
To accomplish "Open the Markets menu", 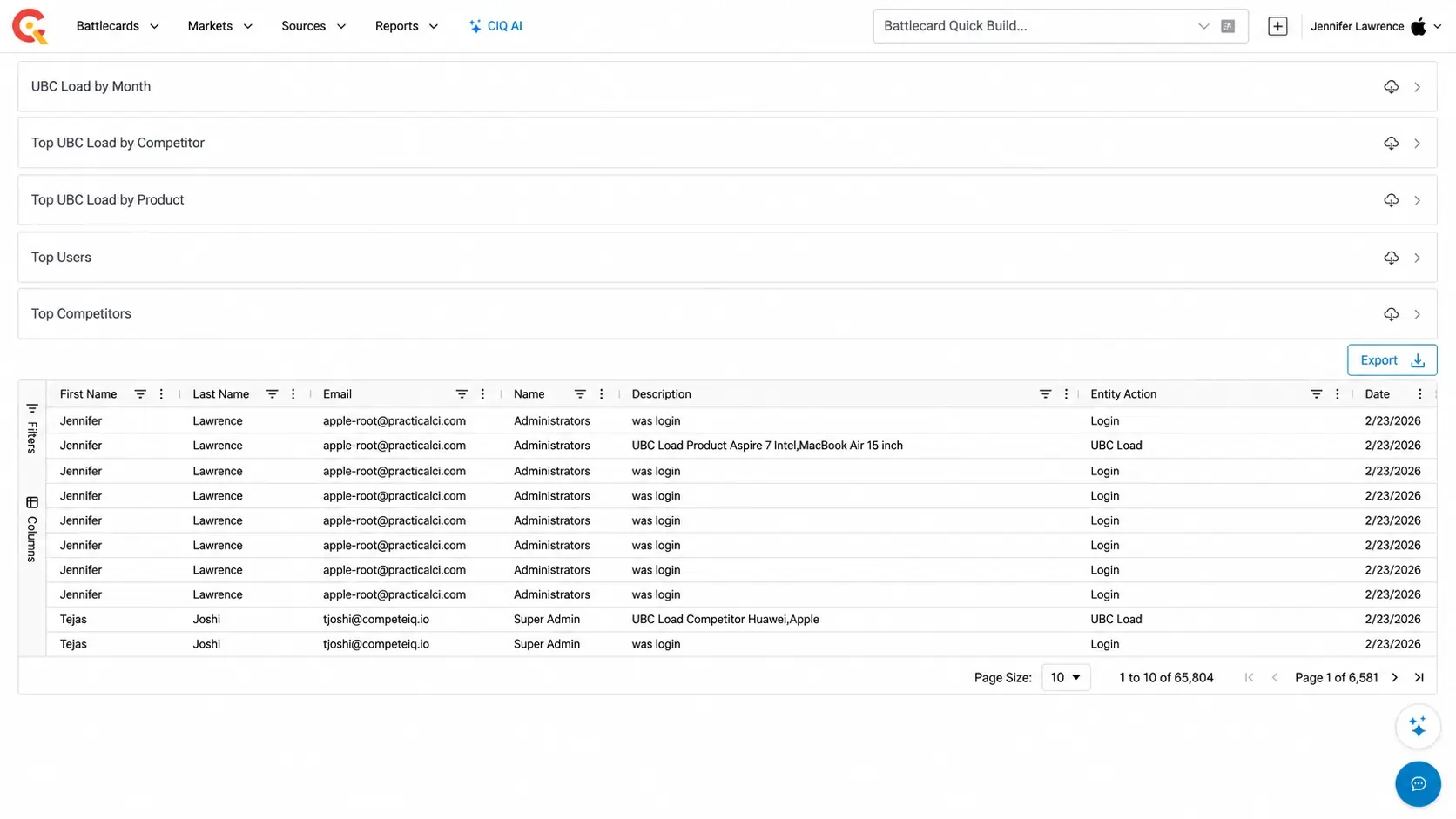I will point(220,26).
